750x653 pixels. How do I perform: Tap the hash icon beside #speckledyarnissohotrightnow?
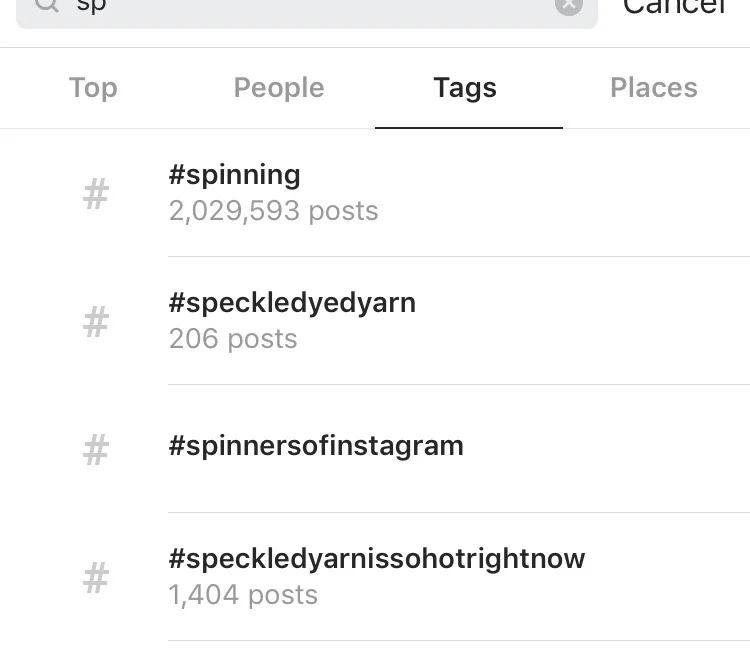tap(96, 578)
